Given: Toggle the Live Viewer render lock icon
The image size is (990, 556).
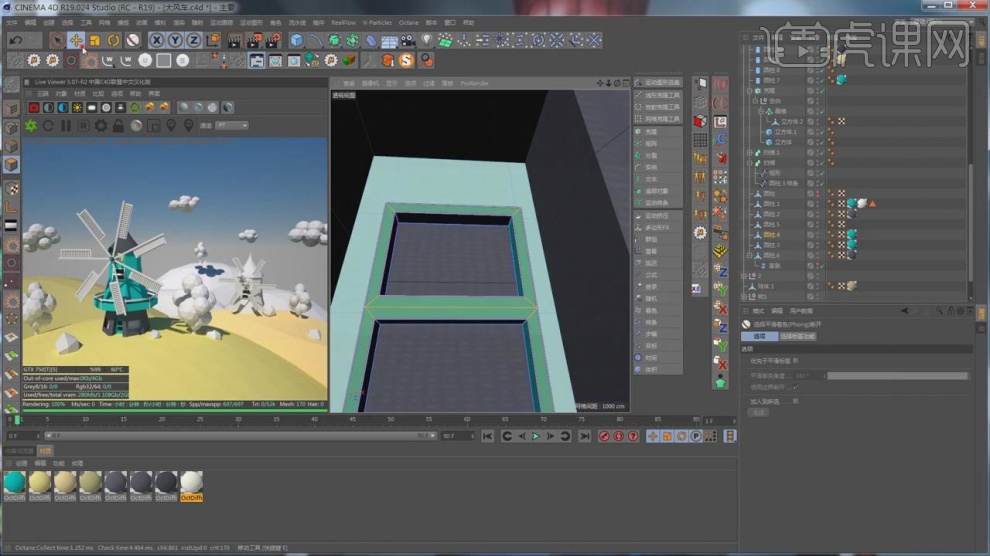Looking at the screenshot, I should point(119,126).
